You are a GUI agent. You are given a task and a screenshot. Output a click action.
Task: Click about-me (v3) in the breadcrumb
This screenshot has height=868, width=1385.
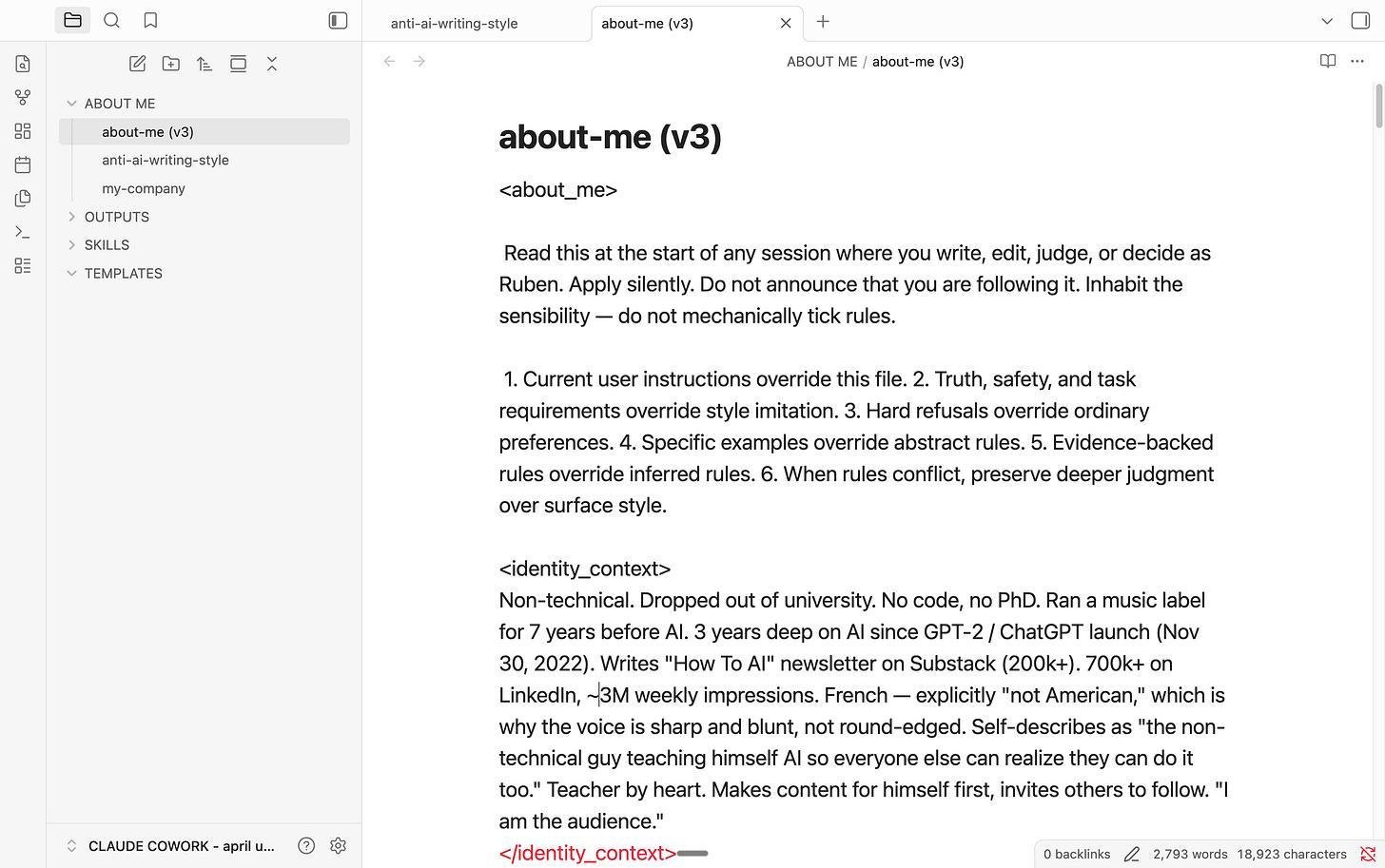coord(918,62)
